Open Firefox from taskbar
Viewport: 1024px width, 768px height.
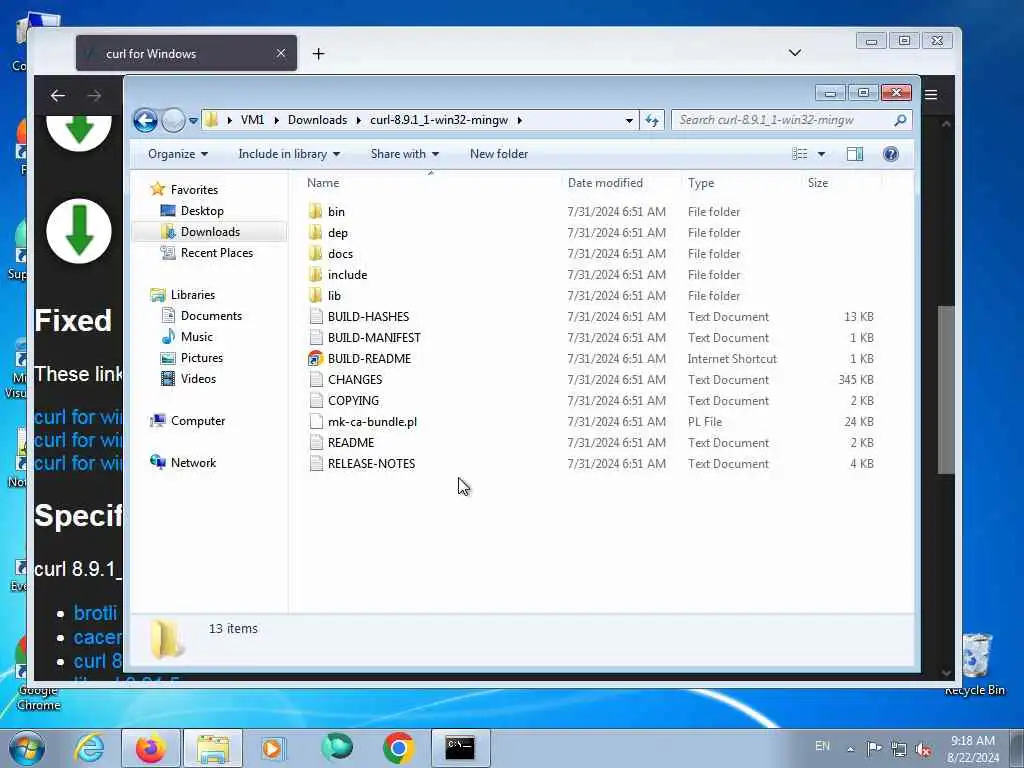pos(151,748)
